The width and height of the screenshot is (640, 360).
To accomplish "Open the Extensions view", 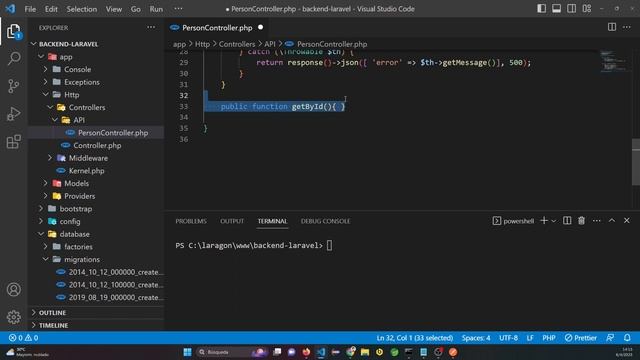I will click(x=13, y=142).
